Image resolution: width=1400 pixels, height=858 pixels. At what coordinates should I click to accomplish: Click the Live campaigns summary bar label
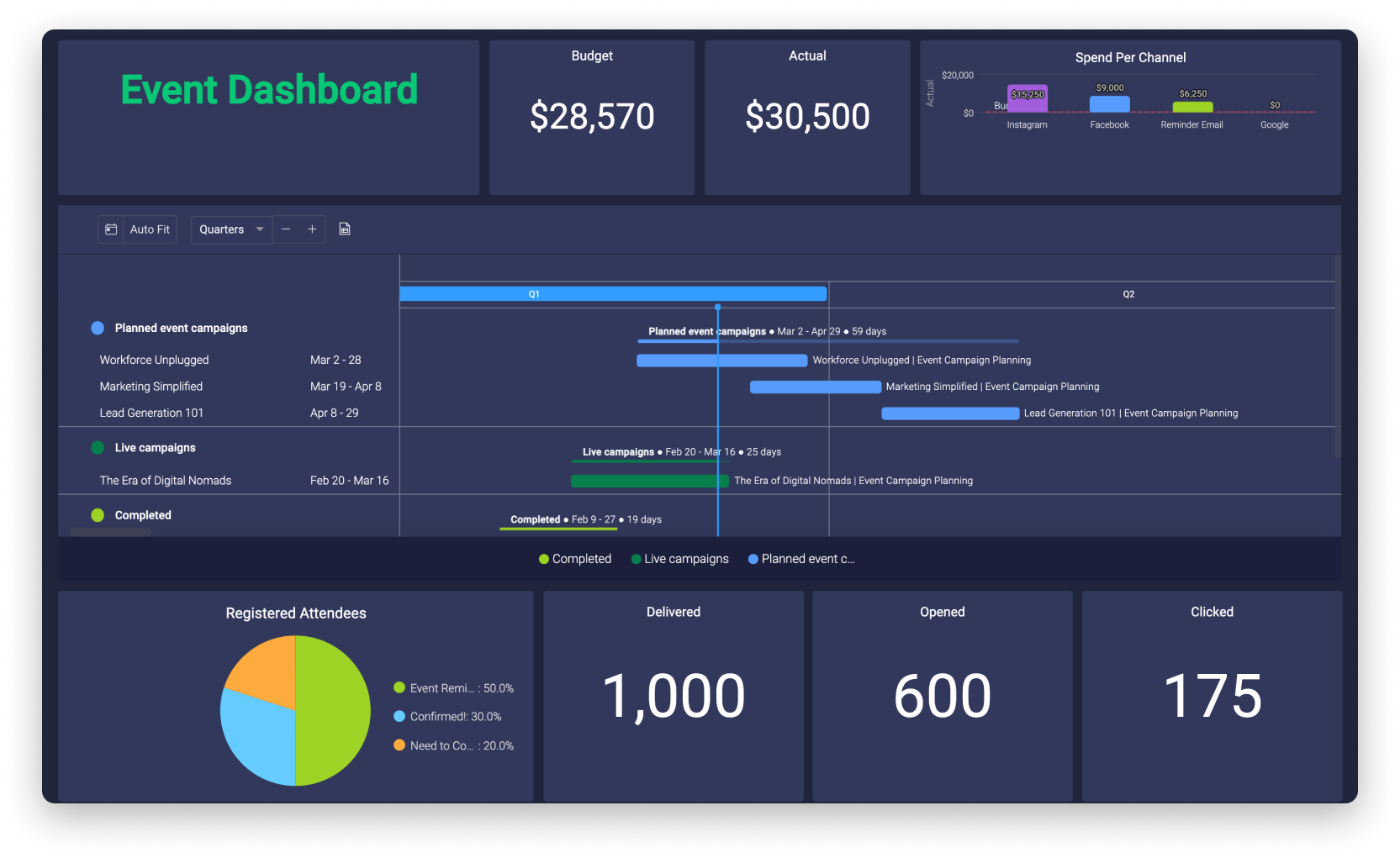pyautogui.click(x=682, y=452)
